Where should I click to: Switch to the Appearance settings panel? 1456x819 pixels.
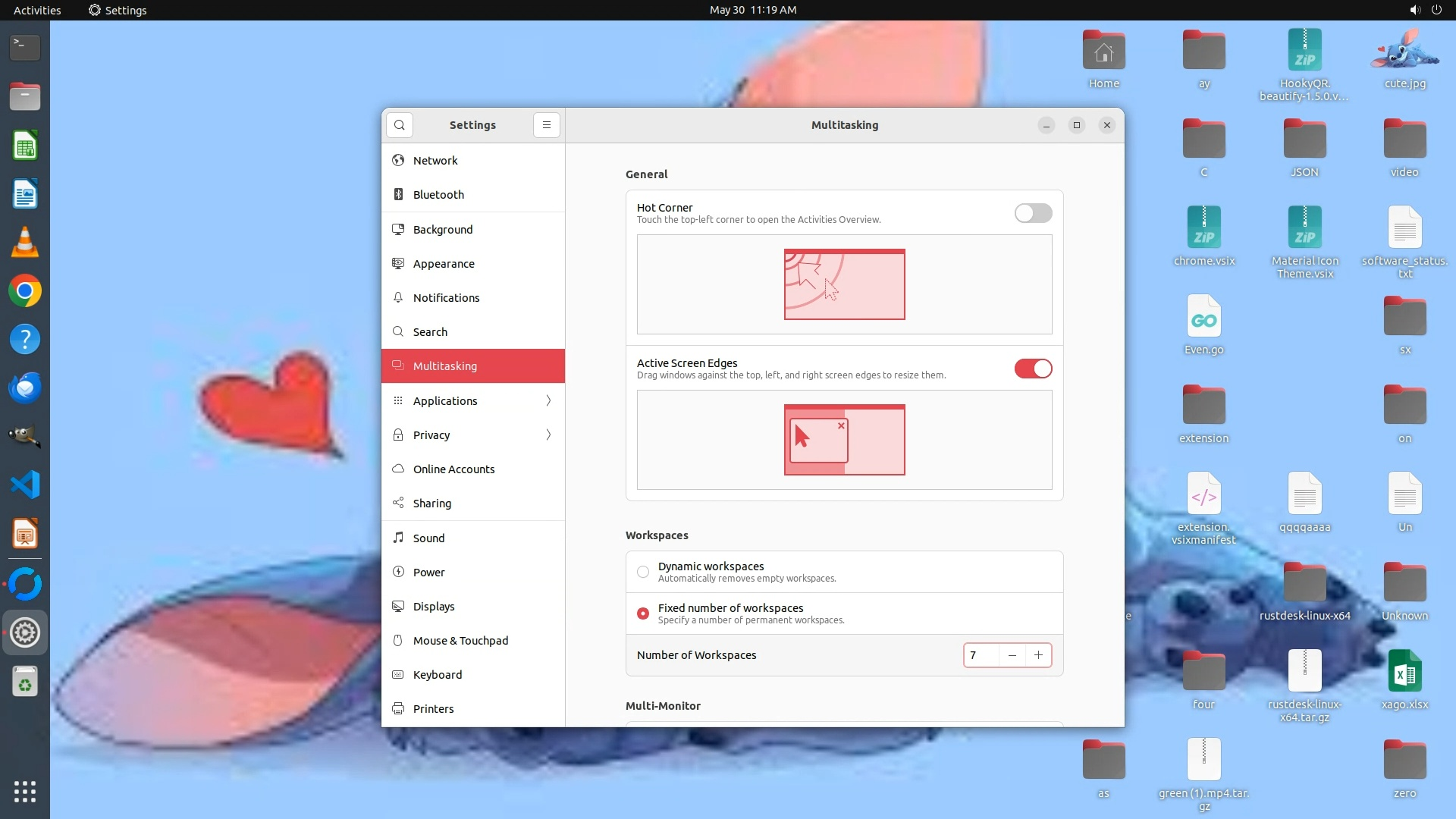point(444,264)
